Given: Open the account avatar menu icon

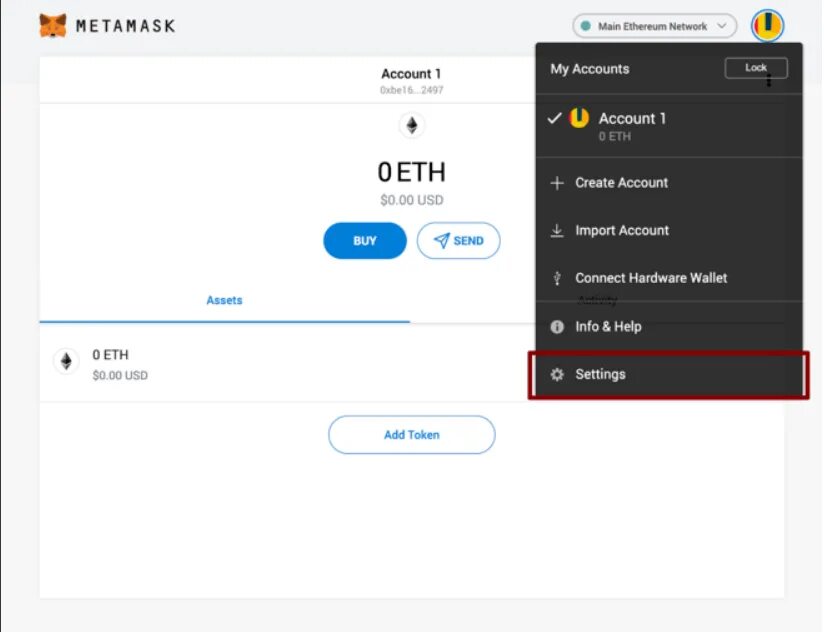Looking at the screenshot, I should [x=767, y=25].
